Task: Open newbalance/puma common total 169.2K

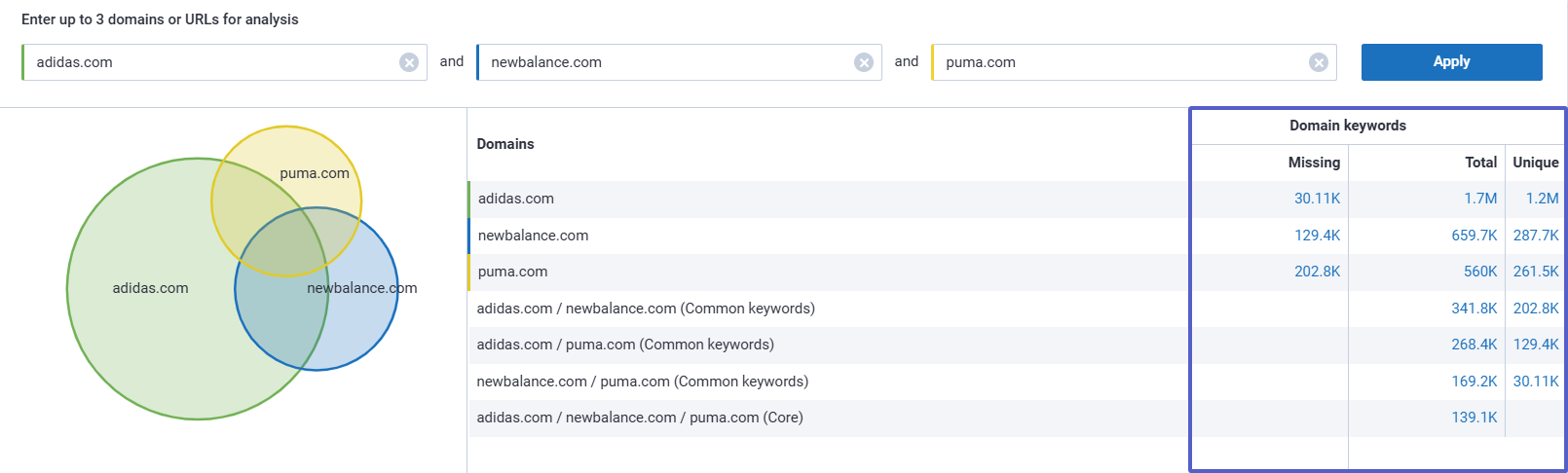Action: click(1475, 382)
